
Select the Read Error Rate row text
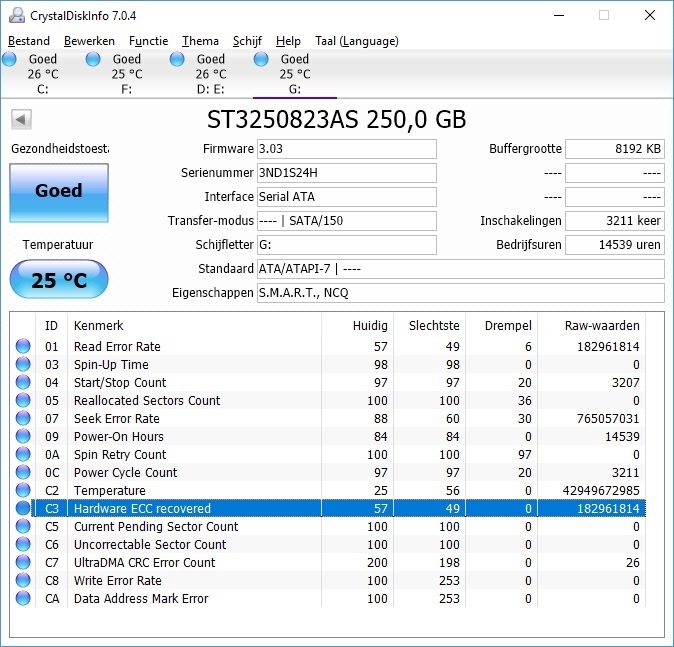117,346
